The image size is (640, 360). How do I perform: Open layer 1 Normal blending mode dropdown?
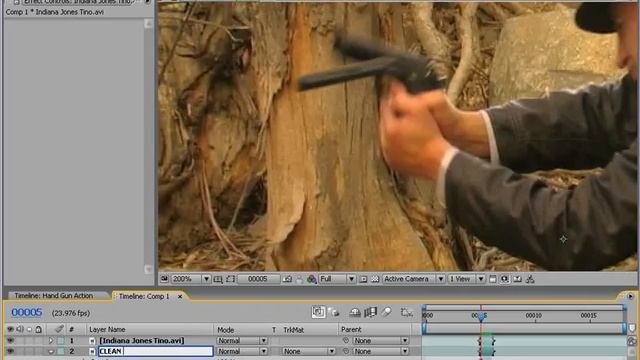click(242, 340)
